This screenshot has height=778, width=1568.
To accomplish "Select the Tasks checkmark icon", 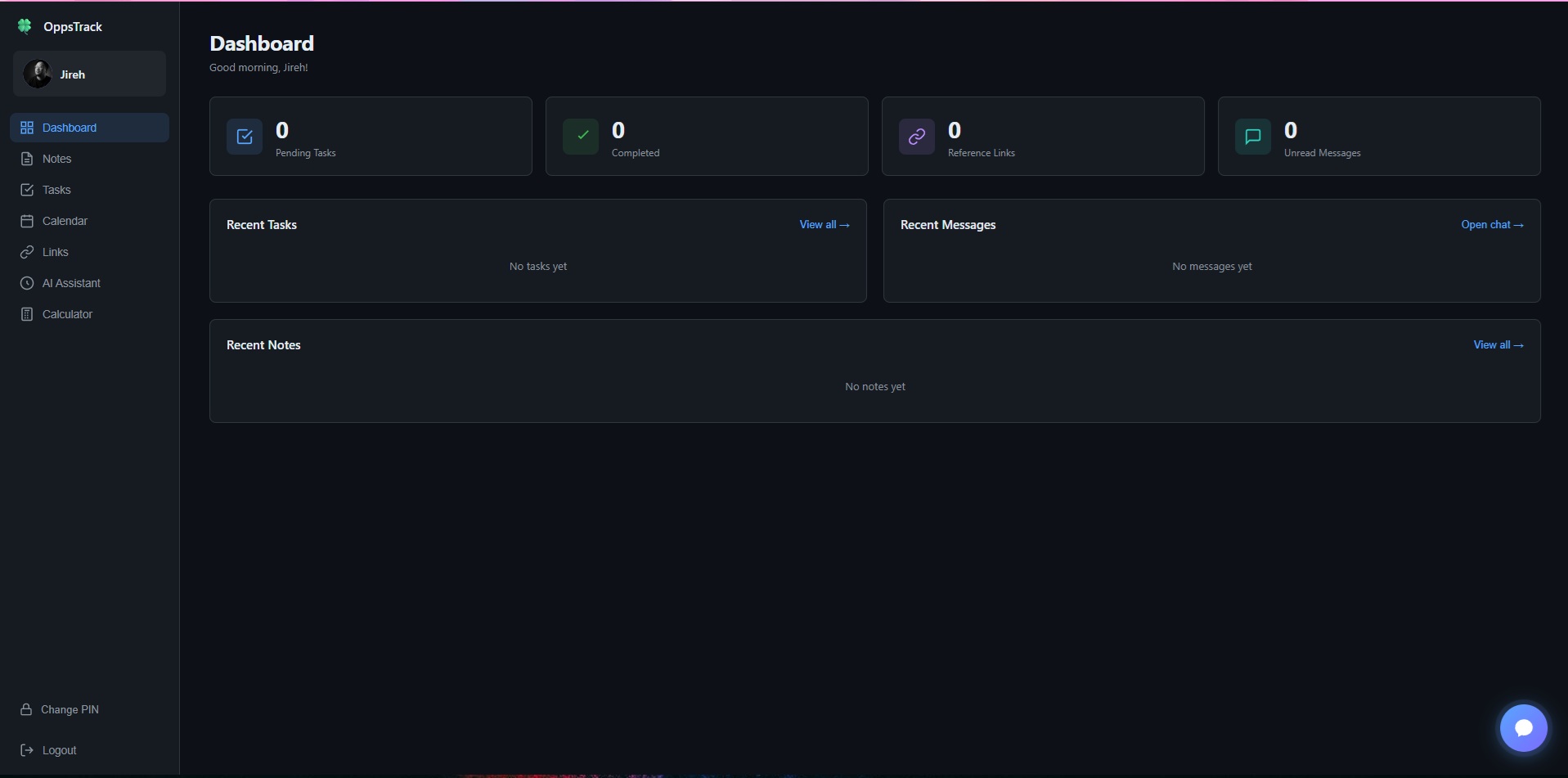I will pos(27,190).
